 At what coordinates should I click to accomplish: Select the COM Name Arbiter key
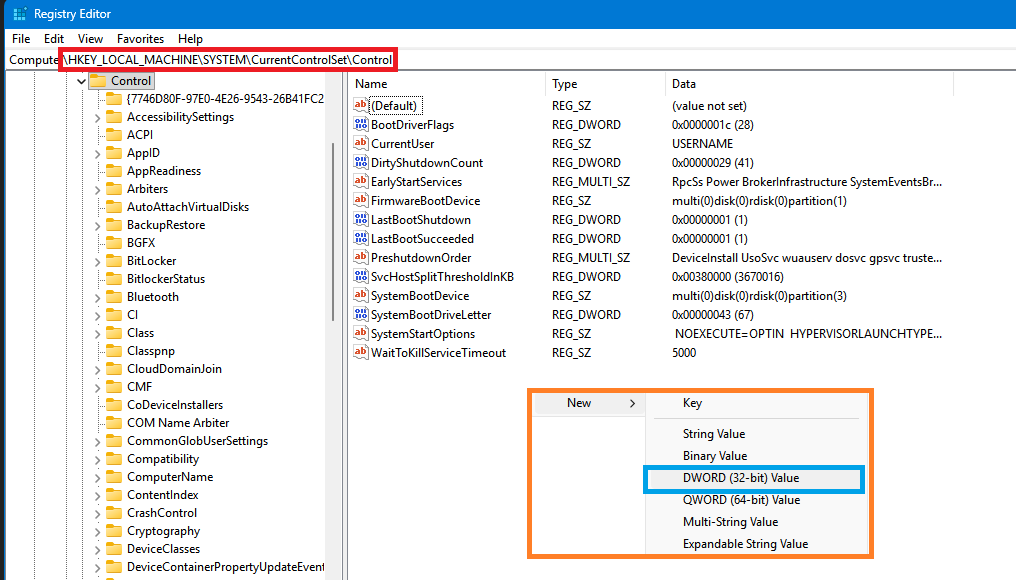point(178,423)
